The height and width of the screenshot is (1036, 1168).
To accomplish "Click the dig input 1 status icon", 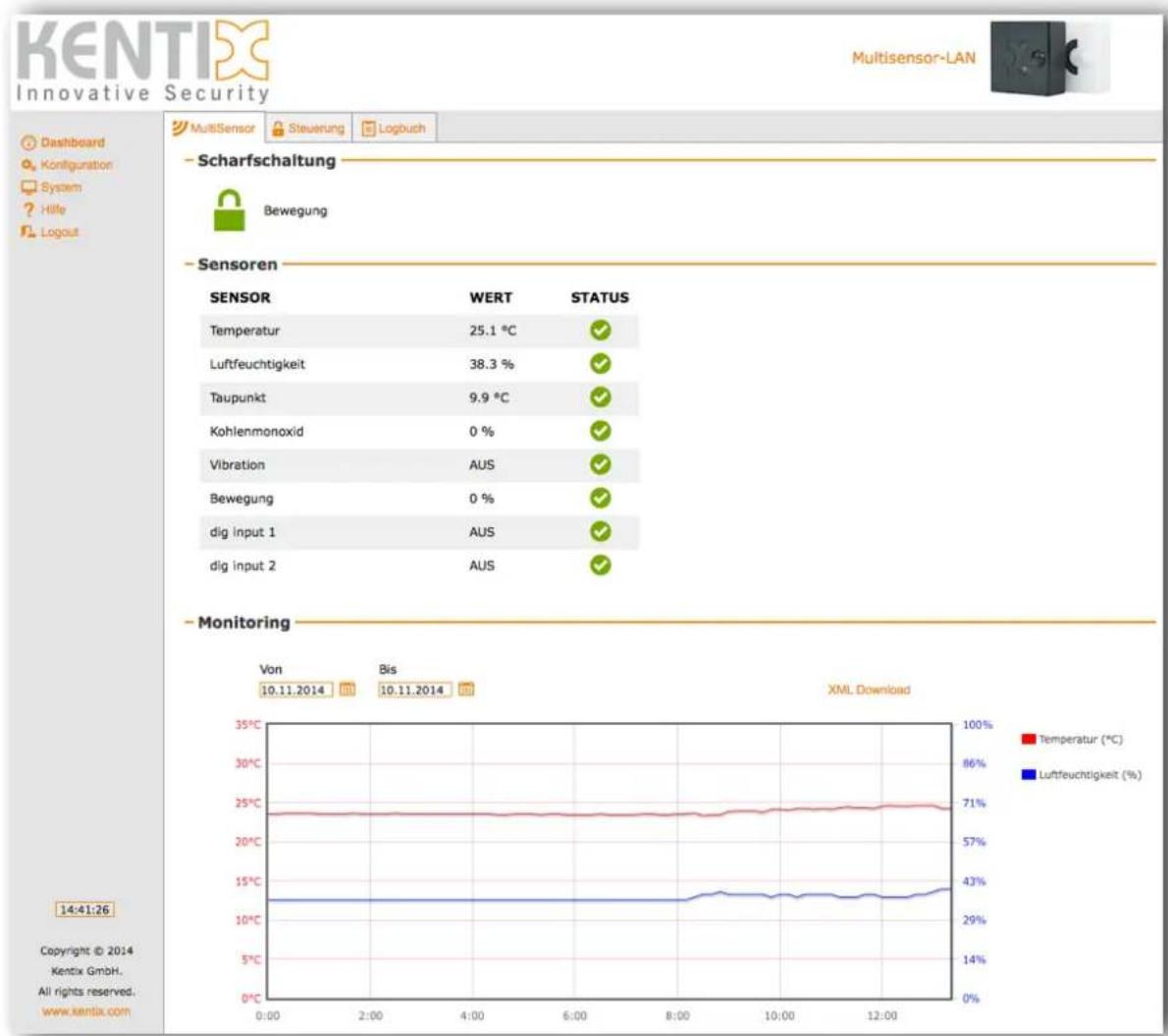I will tap(601, 531).
